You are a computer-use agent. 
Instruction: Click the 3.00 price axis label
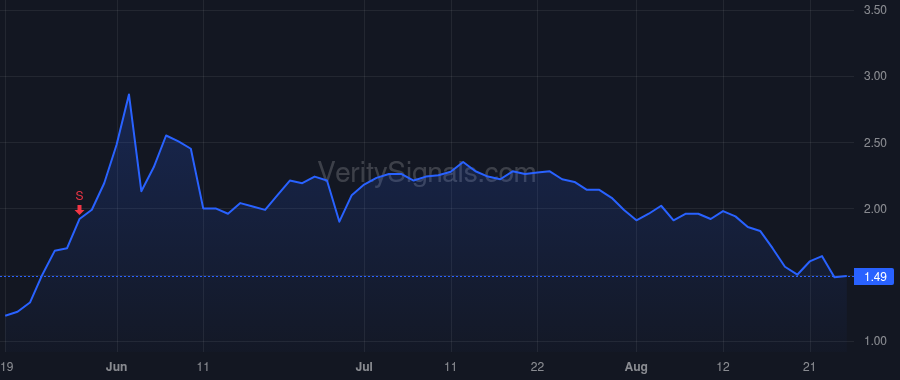[875, 76]
